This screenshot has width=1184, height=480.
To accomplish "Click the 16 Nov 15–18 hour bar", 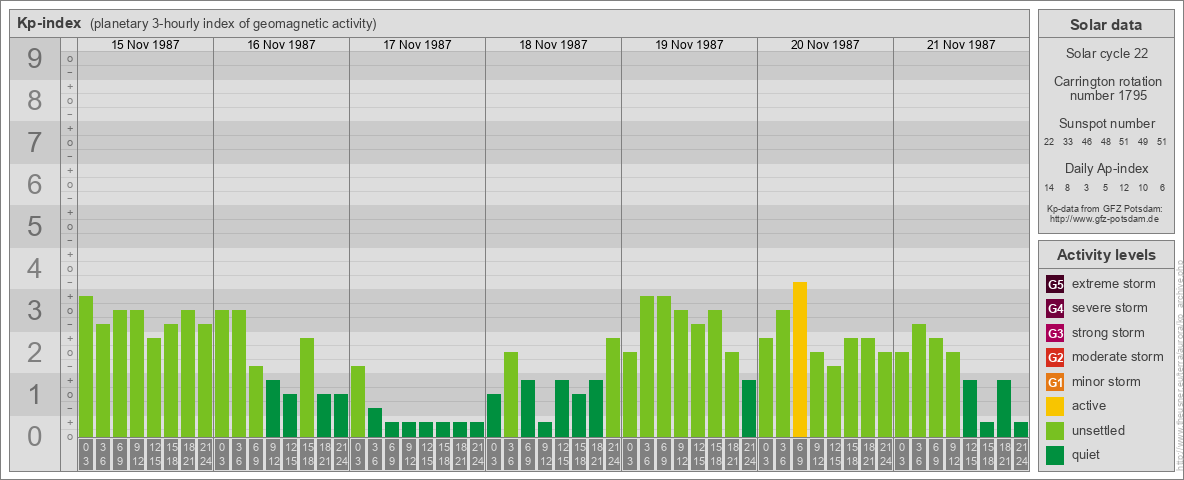I will point(307,388).
